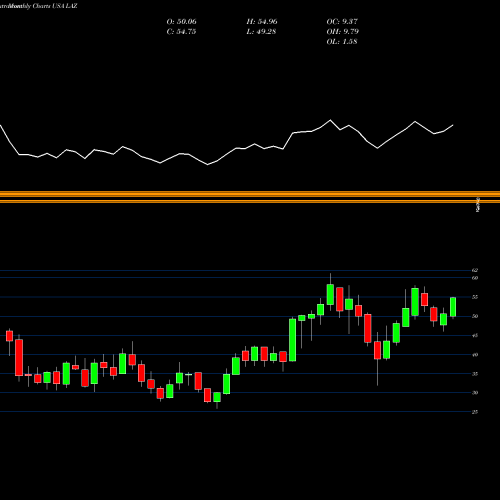This screenshot has height=500, width=500.
Task: Select the high value 'H: 54.96'
Action: pos(262,22)
